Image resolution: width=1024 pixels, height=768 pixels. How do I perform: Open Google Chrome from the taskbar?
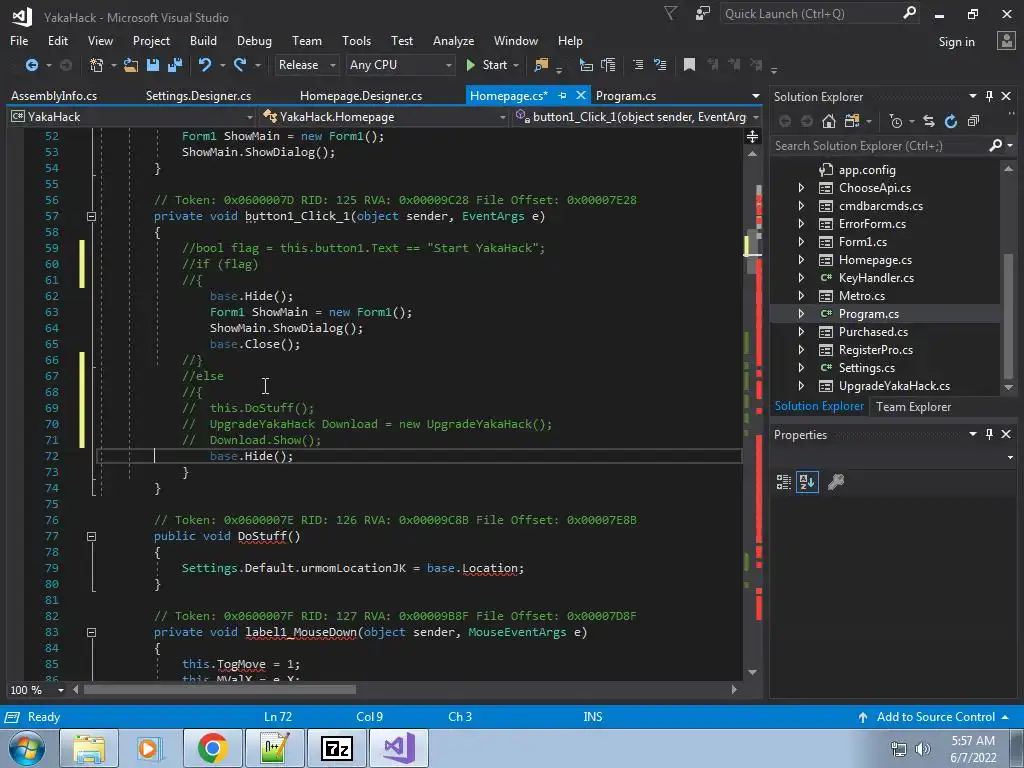coord(212,748)
